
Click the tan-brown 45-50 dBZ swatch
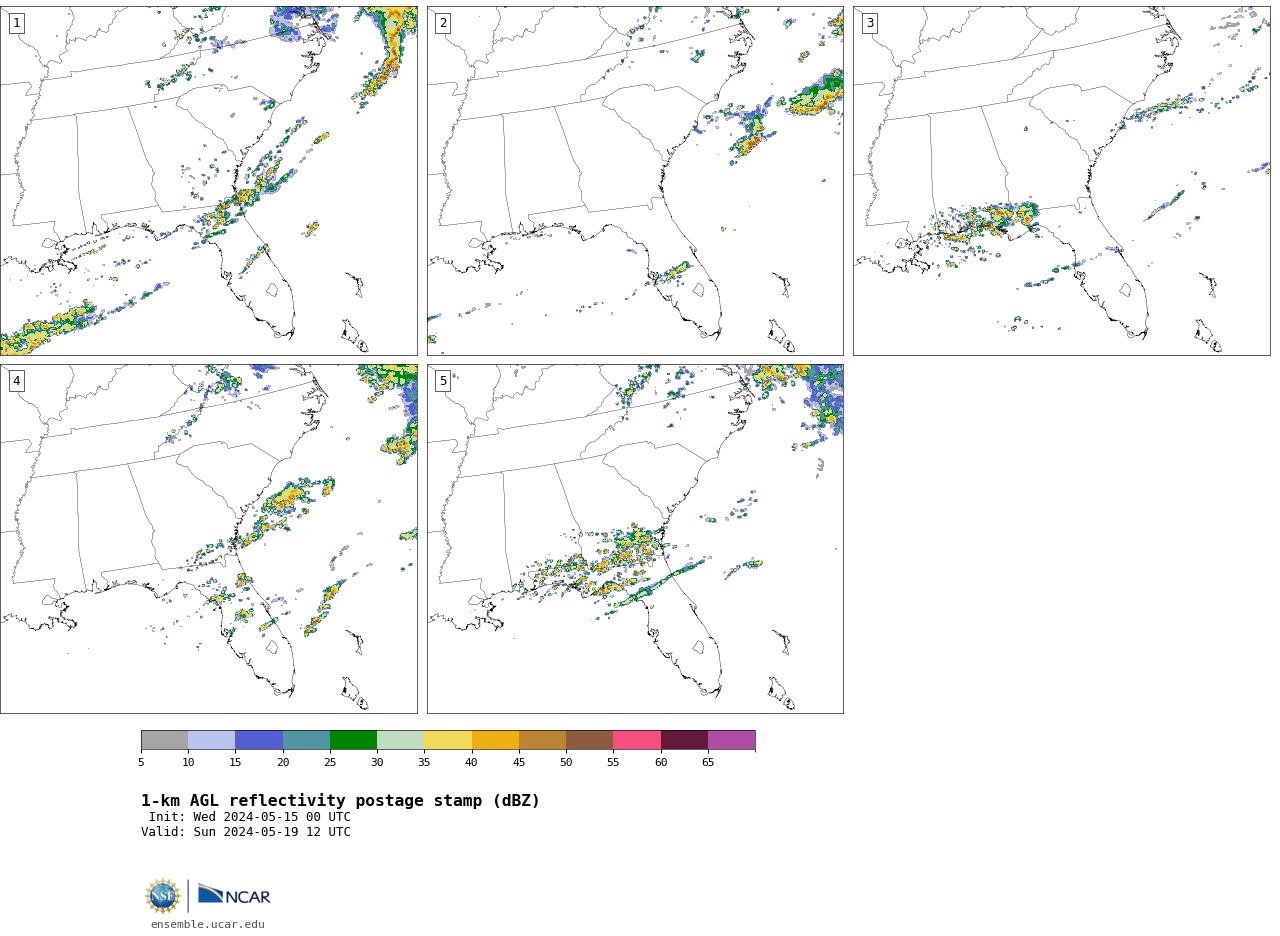pos(542,740)
